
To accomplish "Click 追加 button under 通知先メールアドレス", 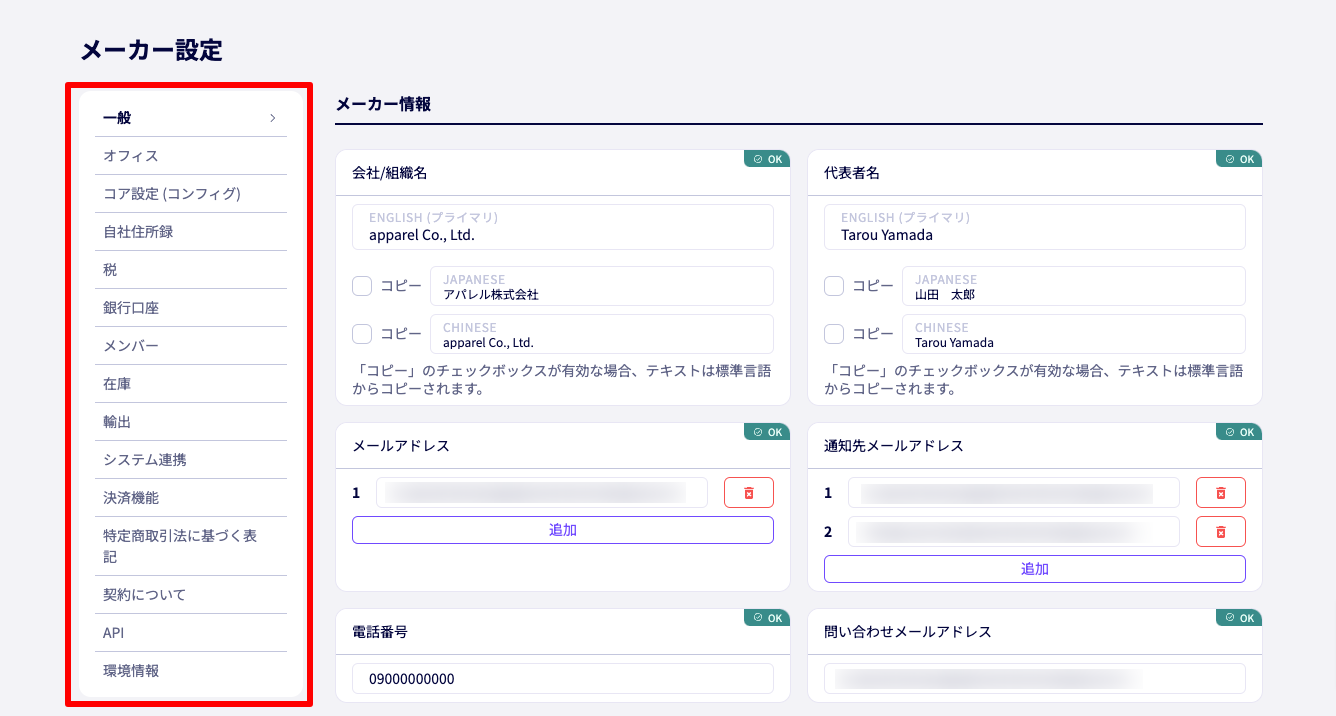I will (x=1035, y=569).
